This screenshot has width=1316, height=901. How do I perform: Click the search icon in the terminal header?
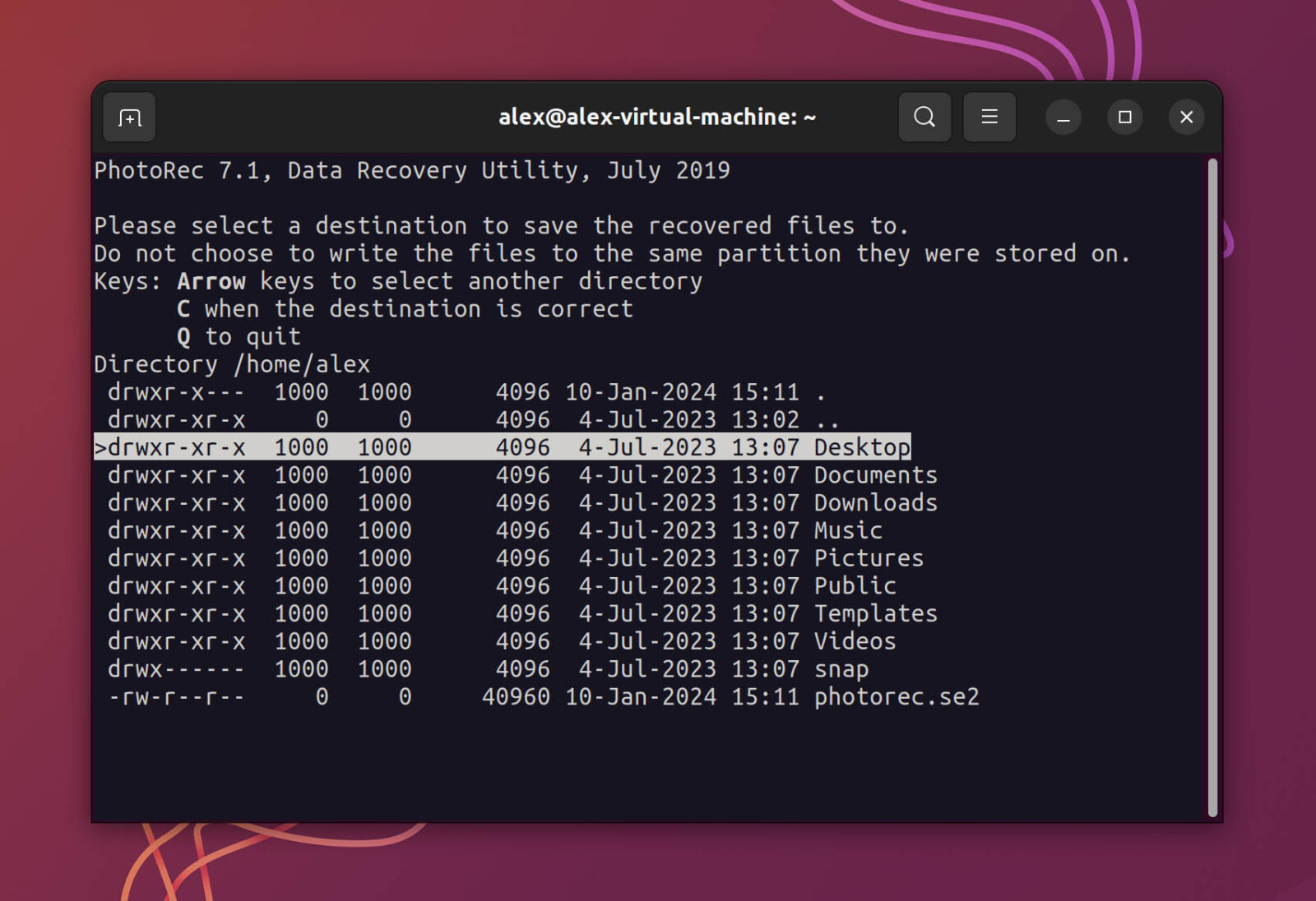pyautogui.click(x=924, y=117)
